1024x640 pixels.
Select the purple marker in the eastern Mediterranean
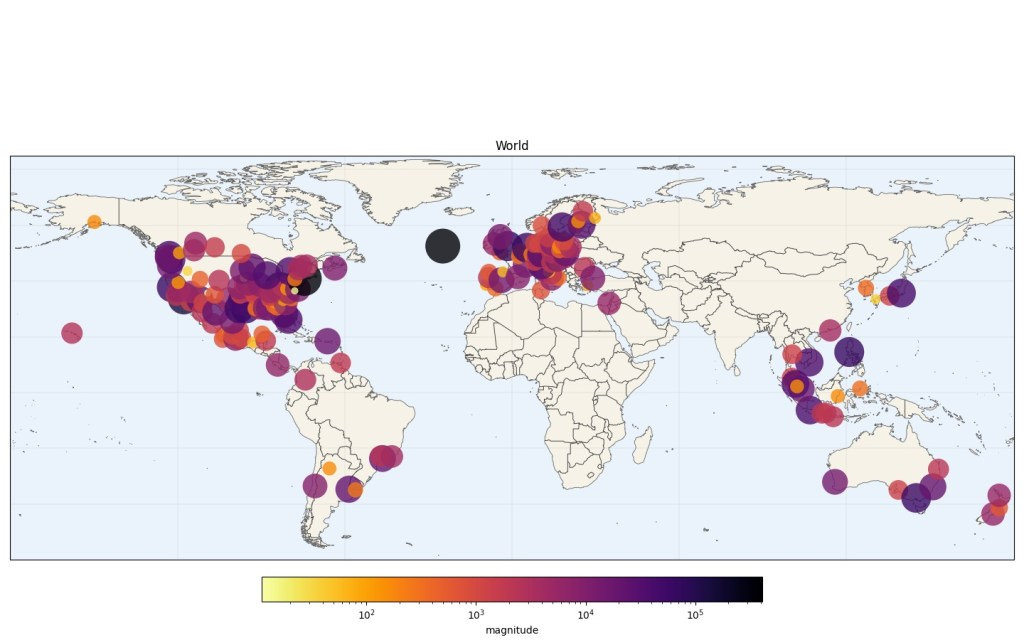609,303
